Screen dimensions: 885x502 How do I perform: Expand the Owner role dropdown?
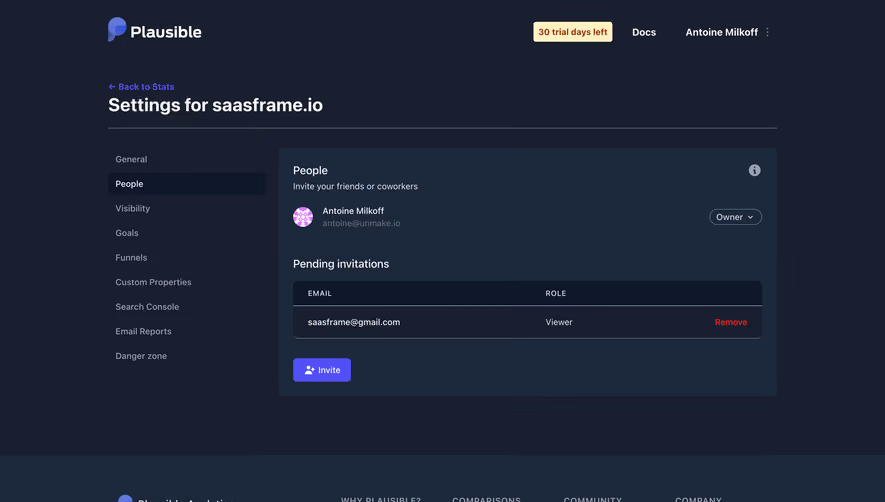point(735,217)
